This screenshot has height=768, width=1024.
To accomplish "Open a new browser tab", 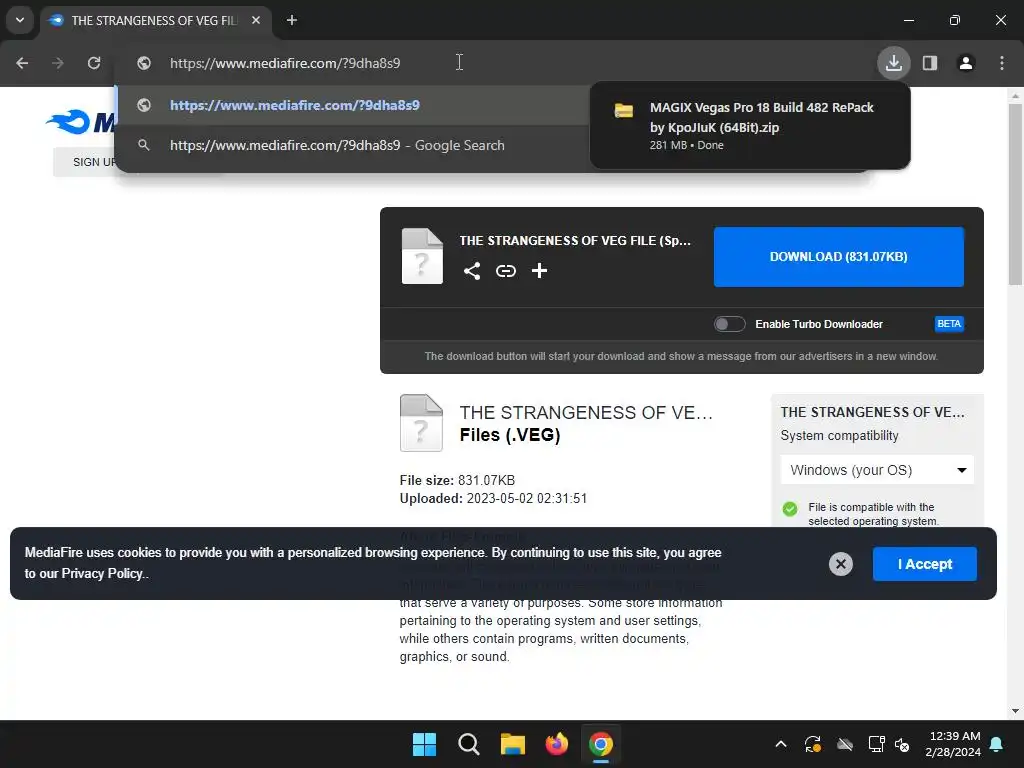I will (292, 20).
